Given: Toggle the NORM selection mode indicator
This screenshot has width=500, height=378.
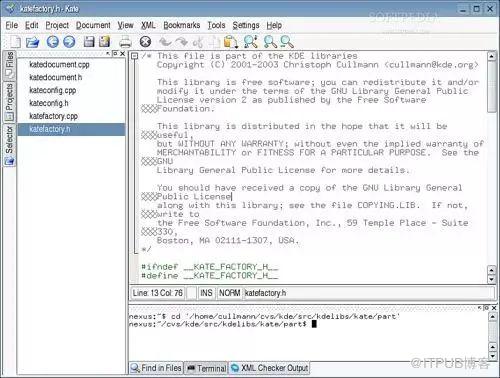Looking at the screenshot, I should point(229,293).
